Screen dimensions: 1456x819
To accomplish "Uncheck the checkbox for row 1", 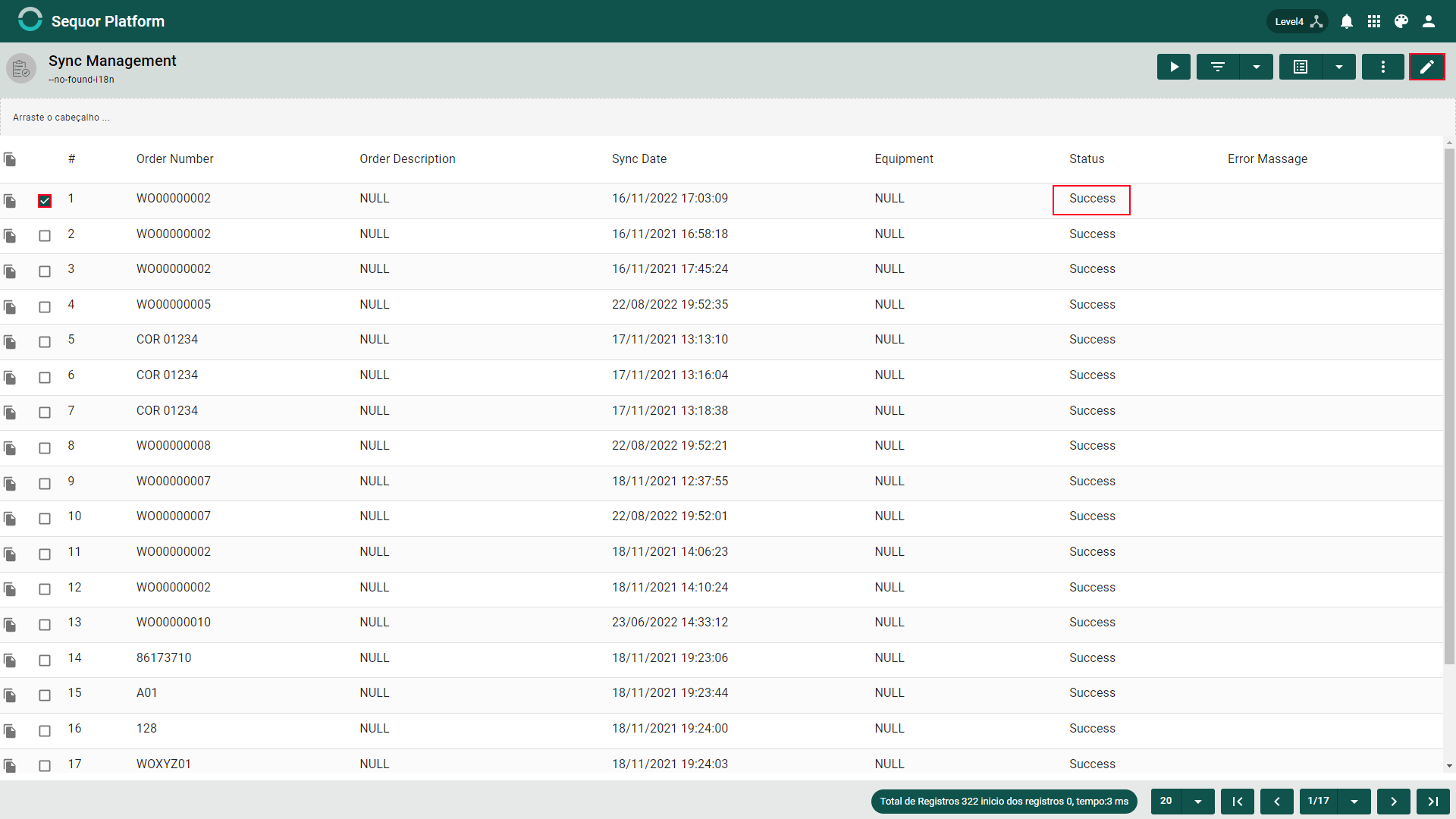I will coord(45,201).
